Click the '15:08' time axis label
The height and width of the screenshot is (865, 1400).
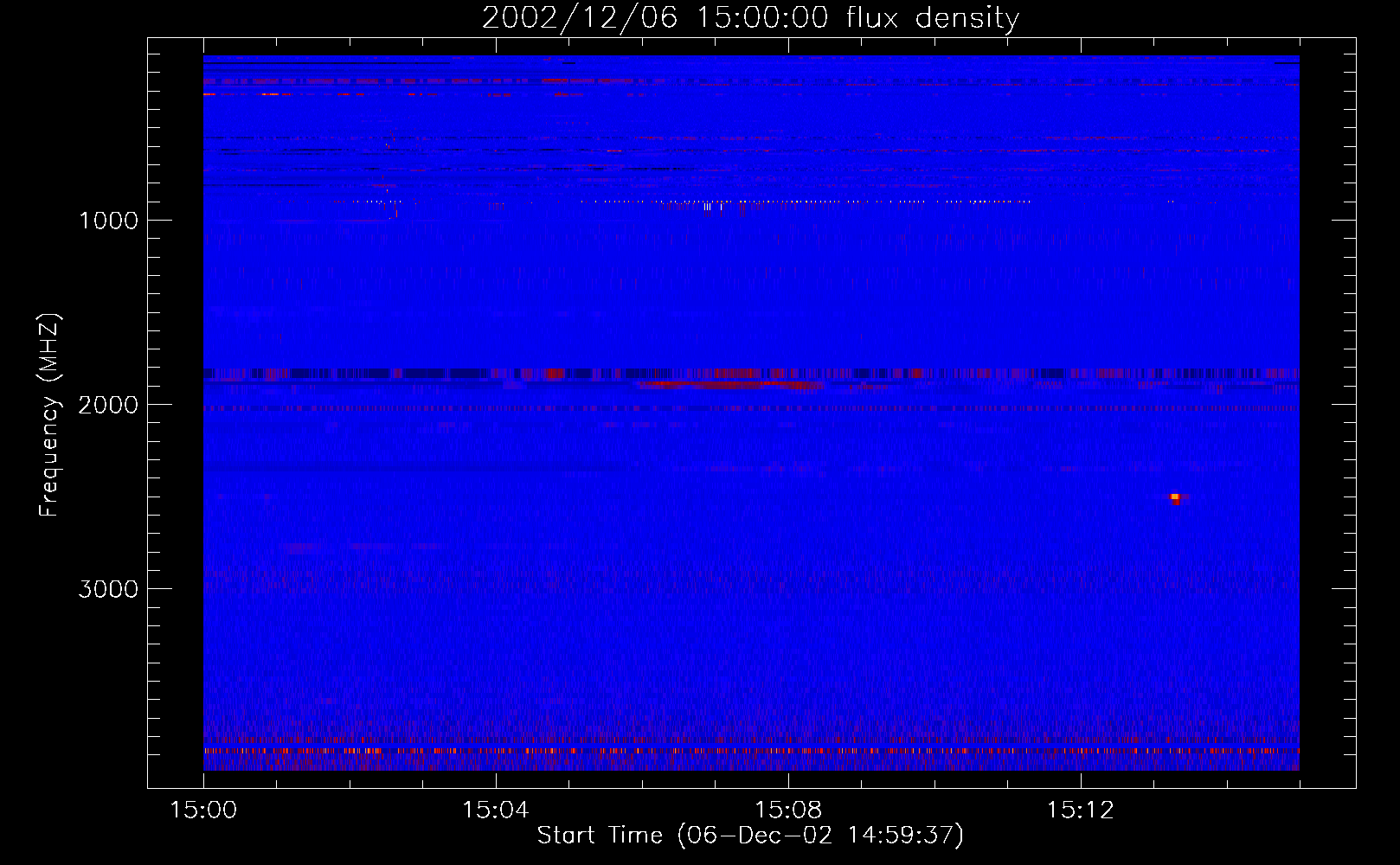787,811
